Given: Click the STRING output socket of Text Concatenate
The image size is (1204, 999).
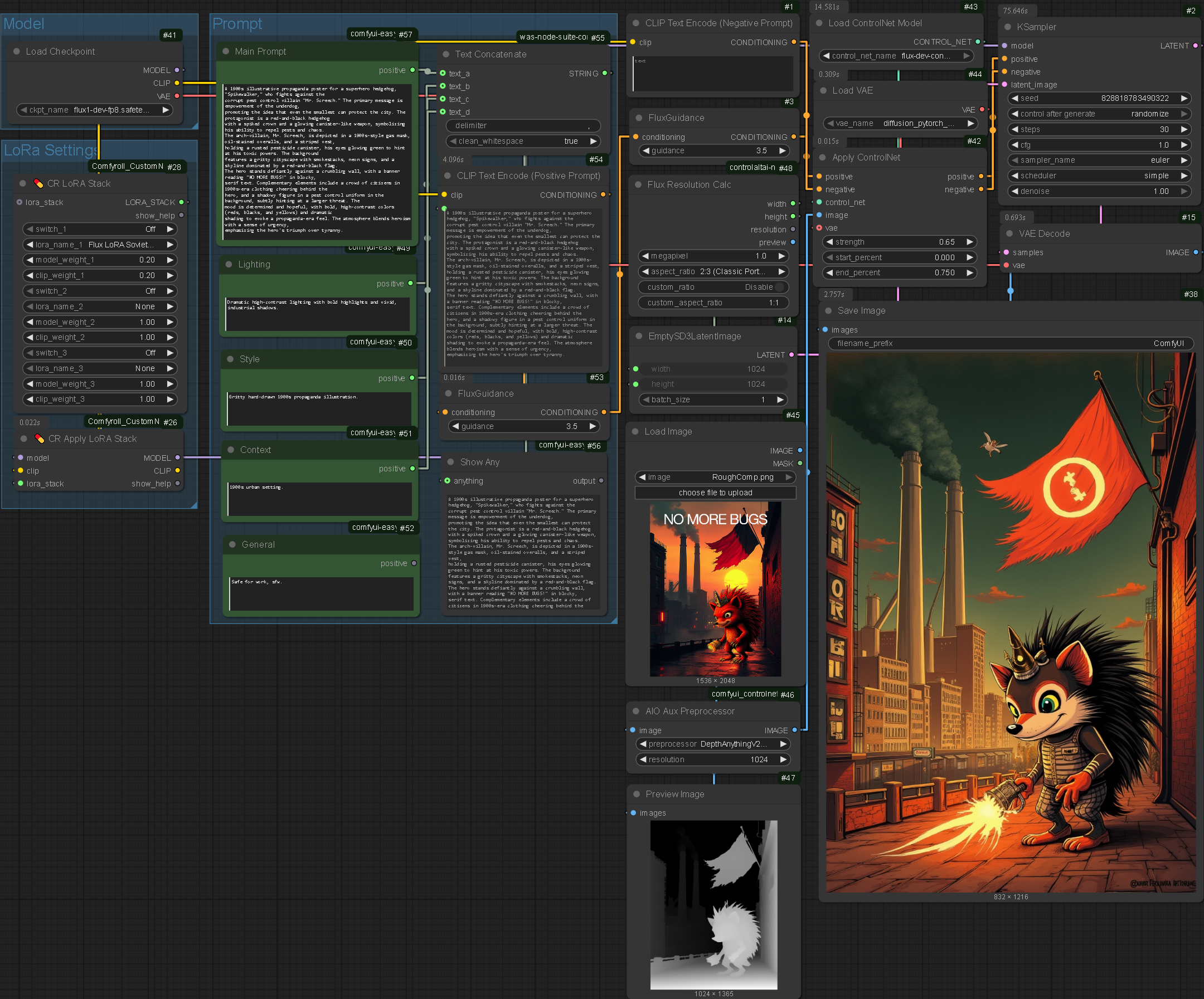Looking at the screenshot, I should click(x=605, y=74).
